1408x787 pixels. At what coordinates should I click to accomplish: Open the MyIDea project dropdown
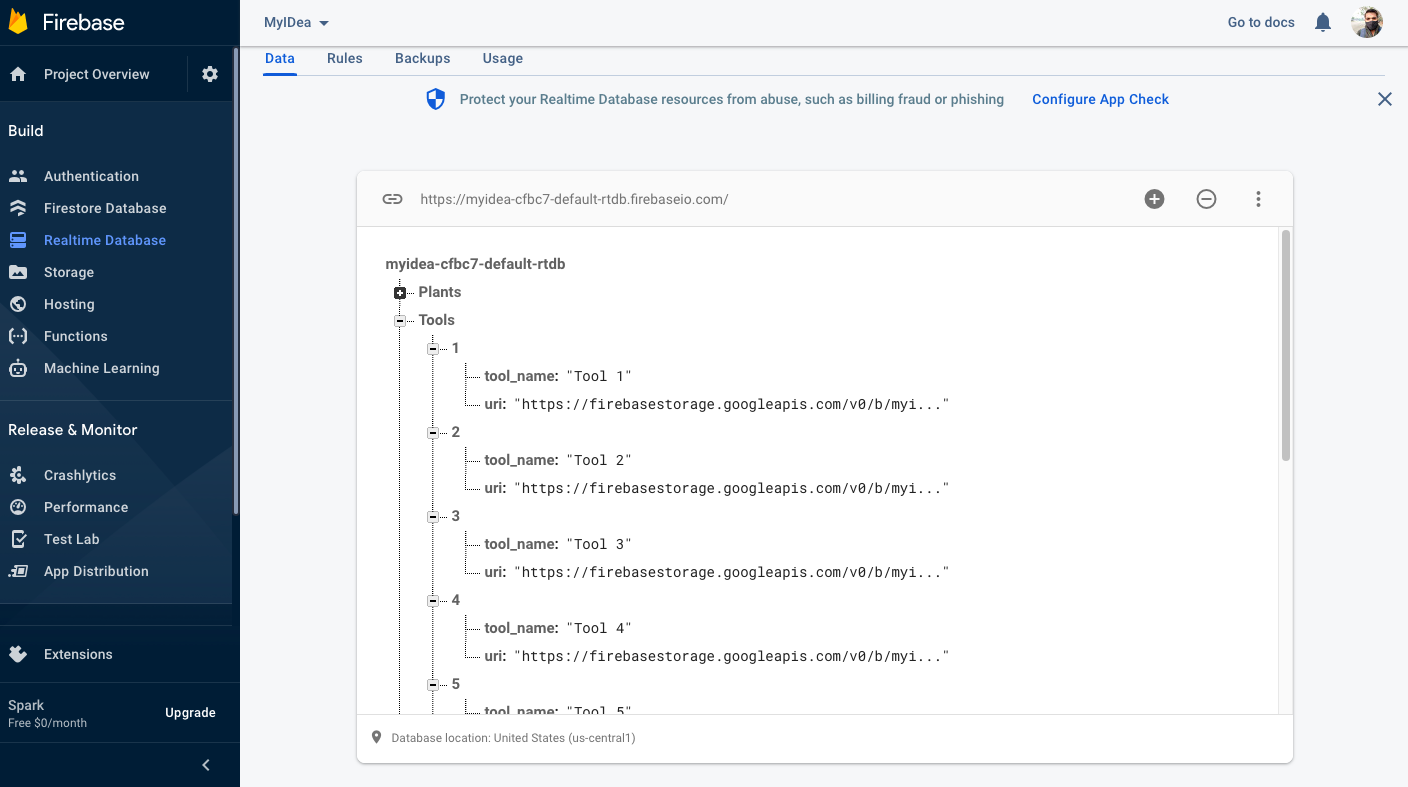(x=296, y=22)
